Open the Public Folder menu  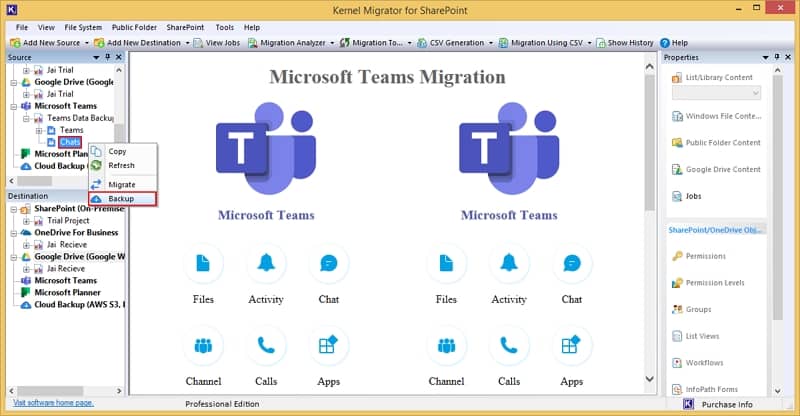coord(134,28)
